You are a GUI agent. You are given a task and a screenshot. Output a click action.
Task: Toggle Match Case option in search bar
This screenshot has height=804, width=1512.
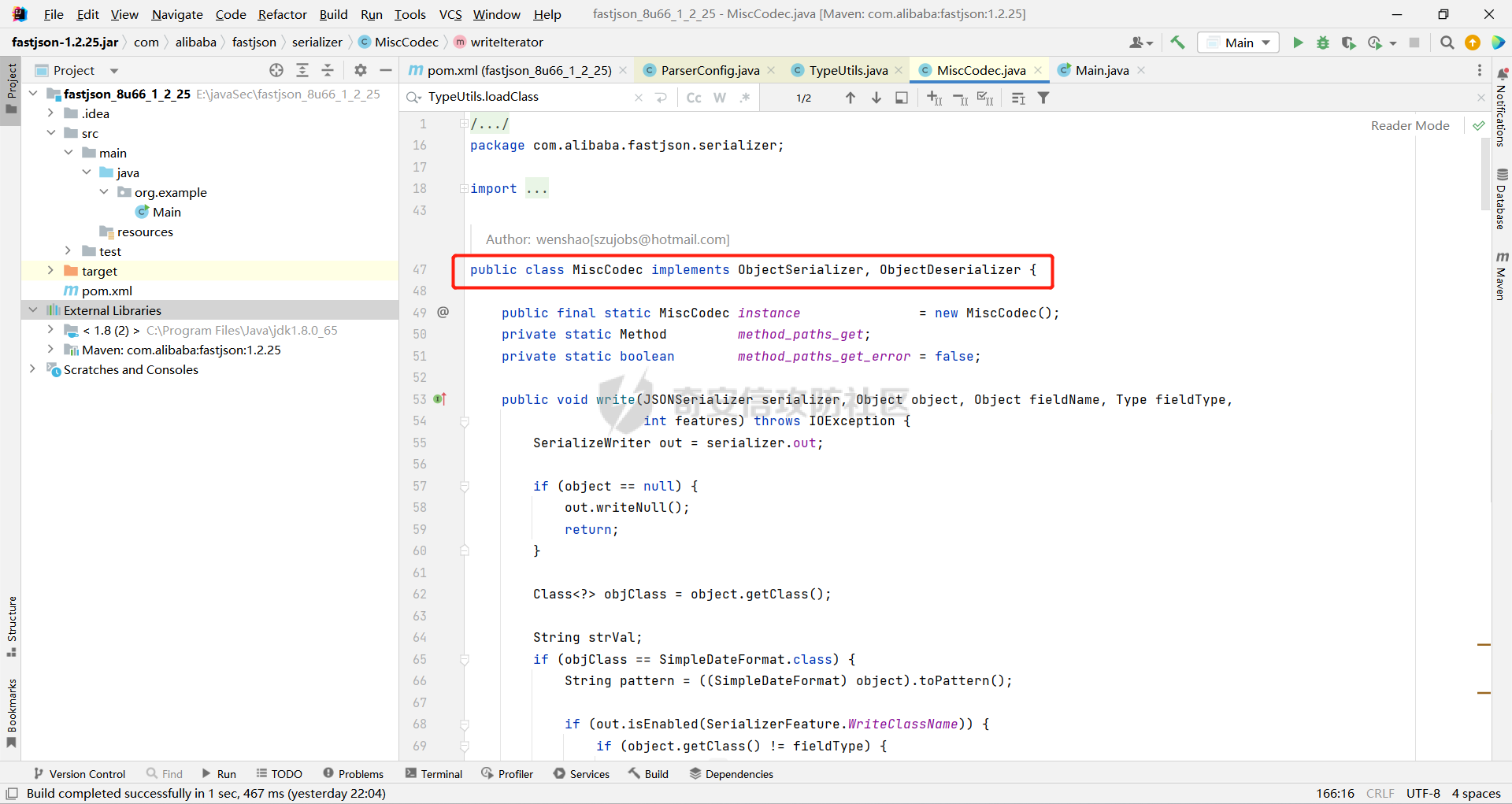[x=694, y=98]
